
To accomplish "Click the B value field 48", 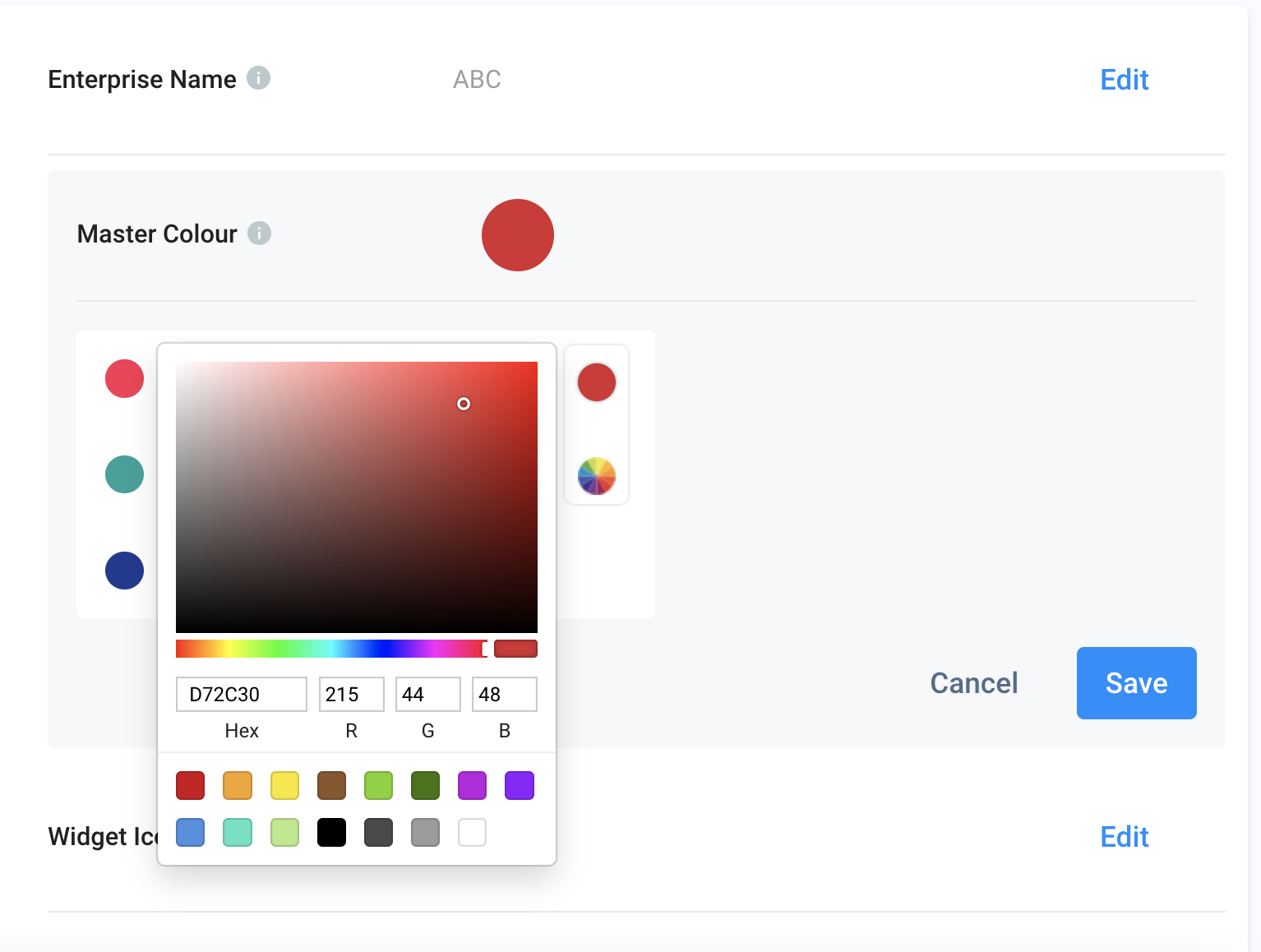I will click(x=505, y=695).
